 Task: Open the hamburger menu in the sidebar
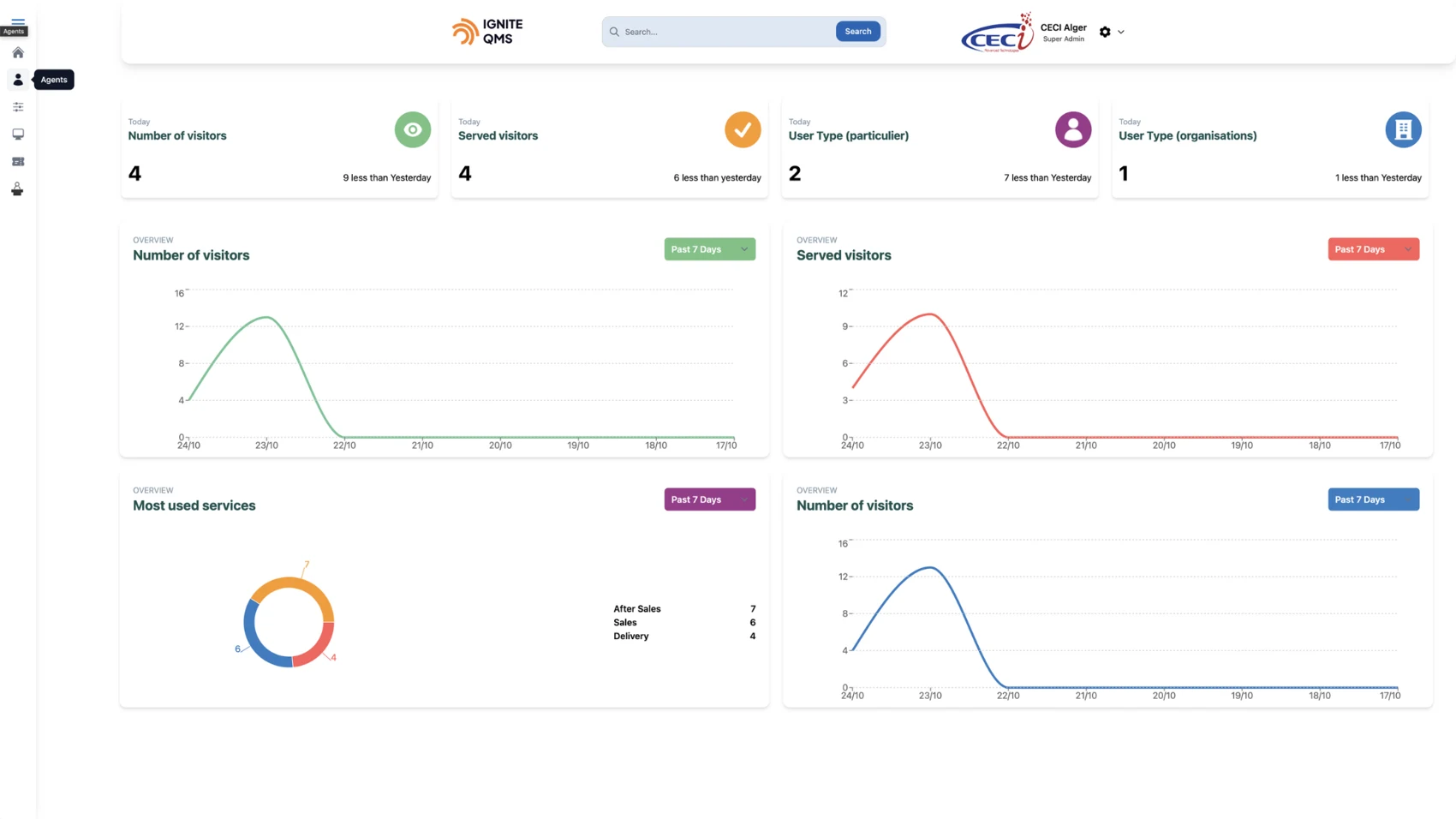(x=18, y=21)
